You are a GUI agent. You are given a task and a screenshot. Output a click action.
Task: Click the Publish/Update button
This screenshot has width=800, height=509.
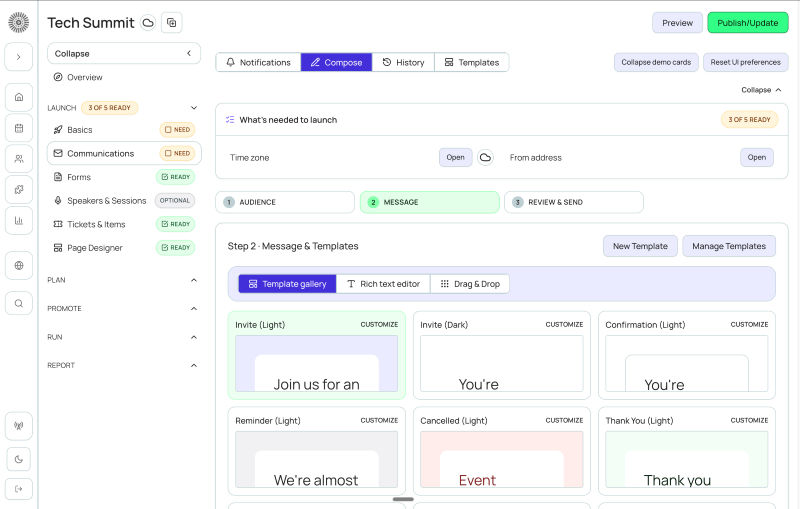coord(747,23)
